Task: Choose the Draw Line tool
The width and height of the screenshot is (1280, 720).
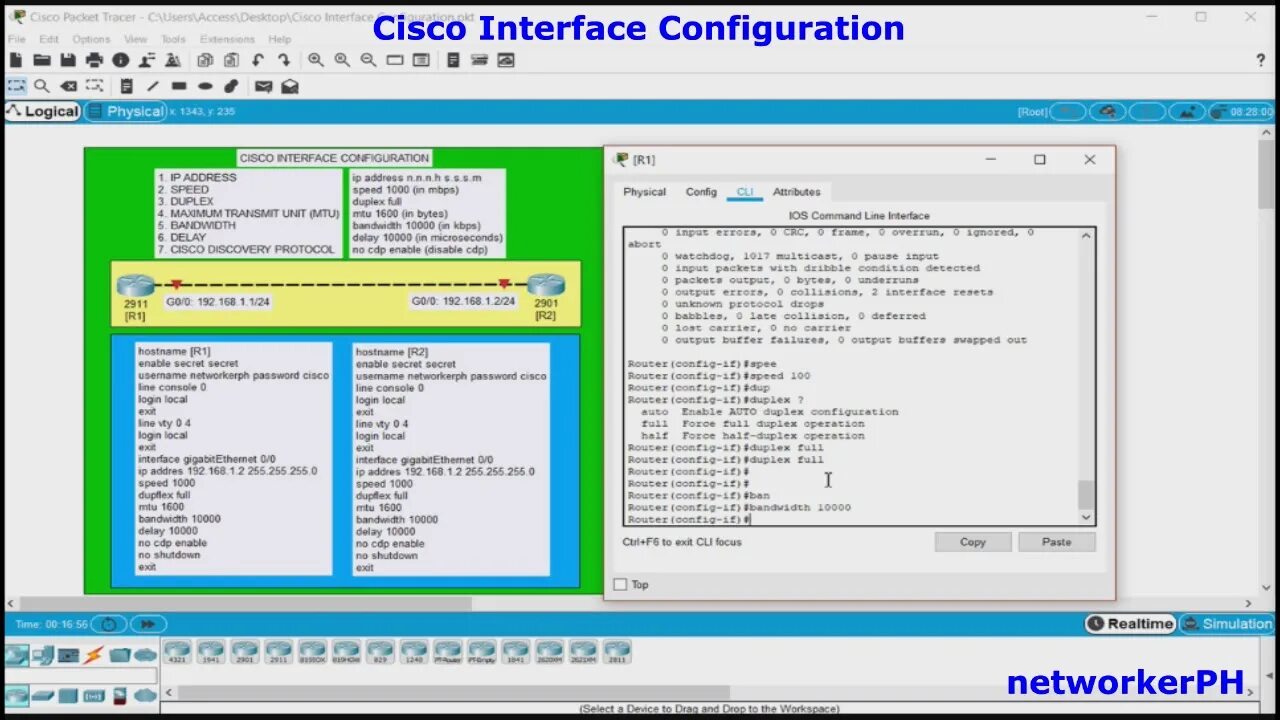Action: (153, 86)
